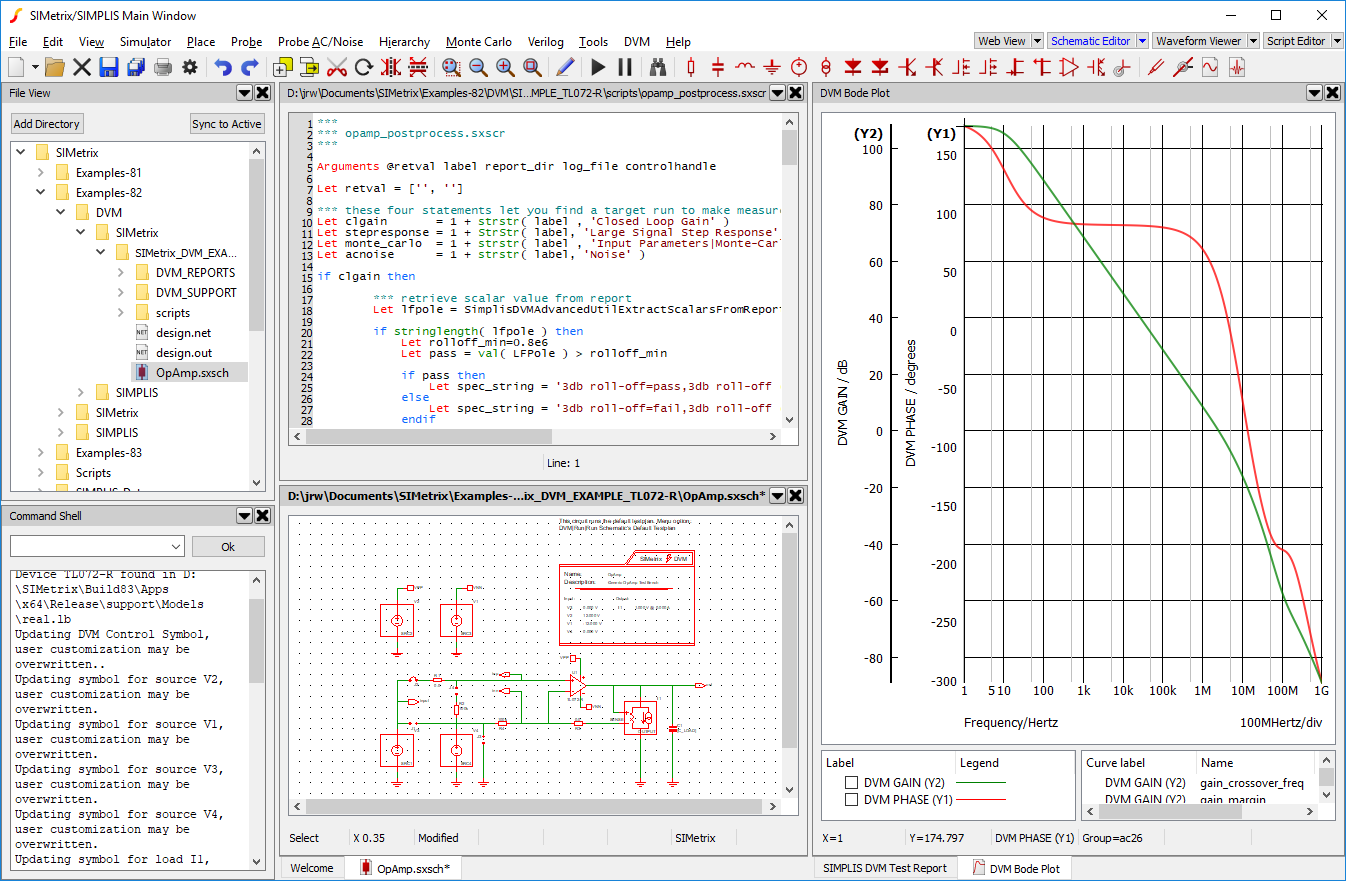Viewport: 1346px width, 881px height.
Task: Click the blue floppy disk save icon
Action: pyautogui.click(x=108, y=67)
